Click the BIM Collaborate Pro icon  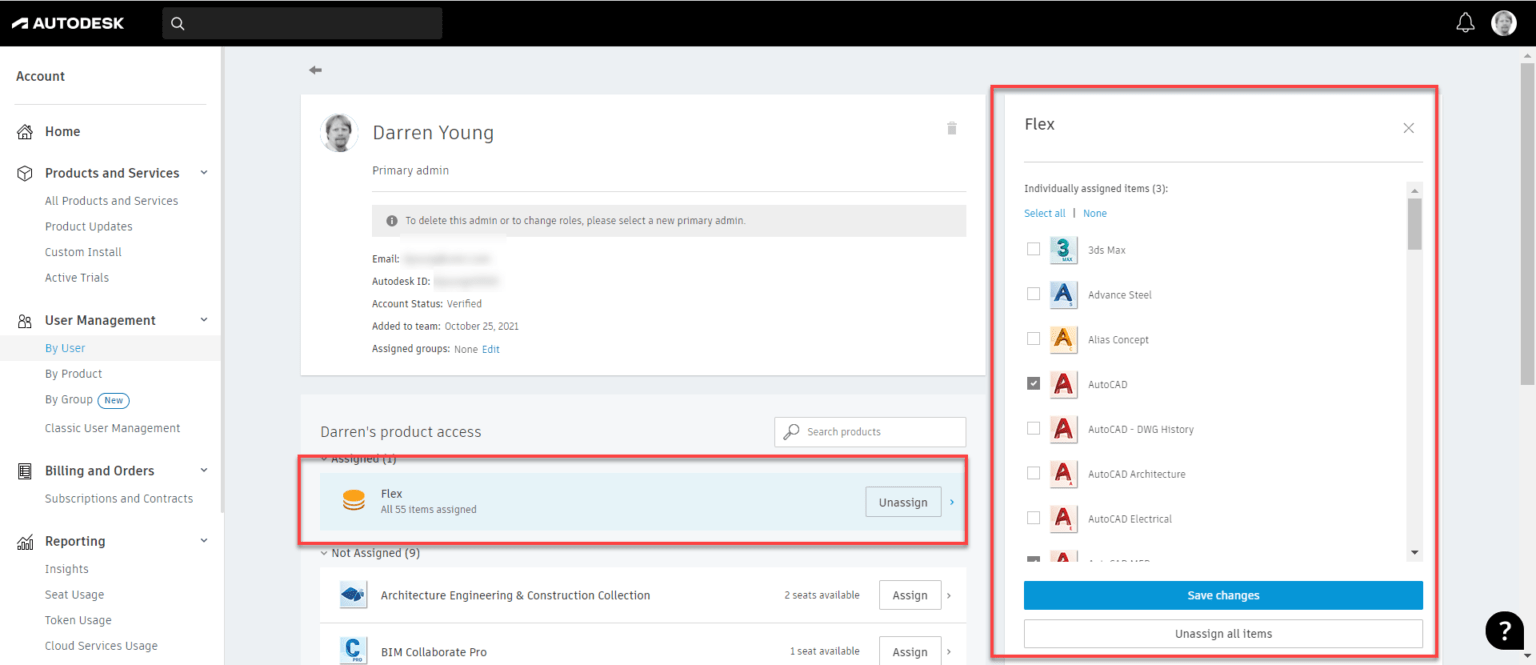[353, 650]
